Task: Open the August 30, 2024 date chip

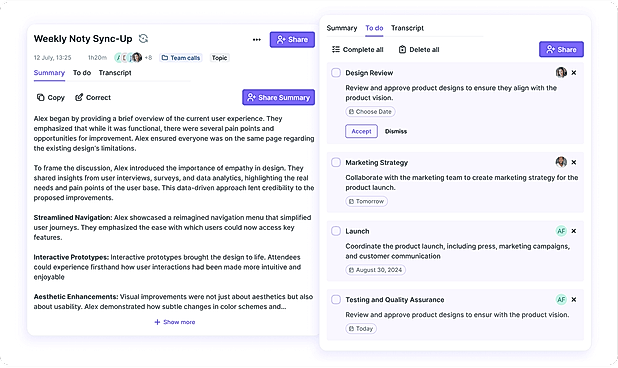Action: 375,270
